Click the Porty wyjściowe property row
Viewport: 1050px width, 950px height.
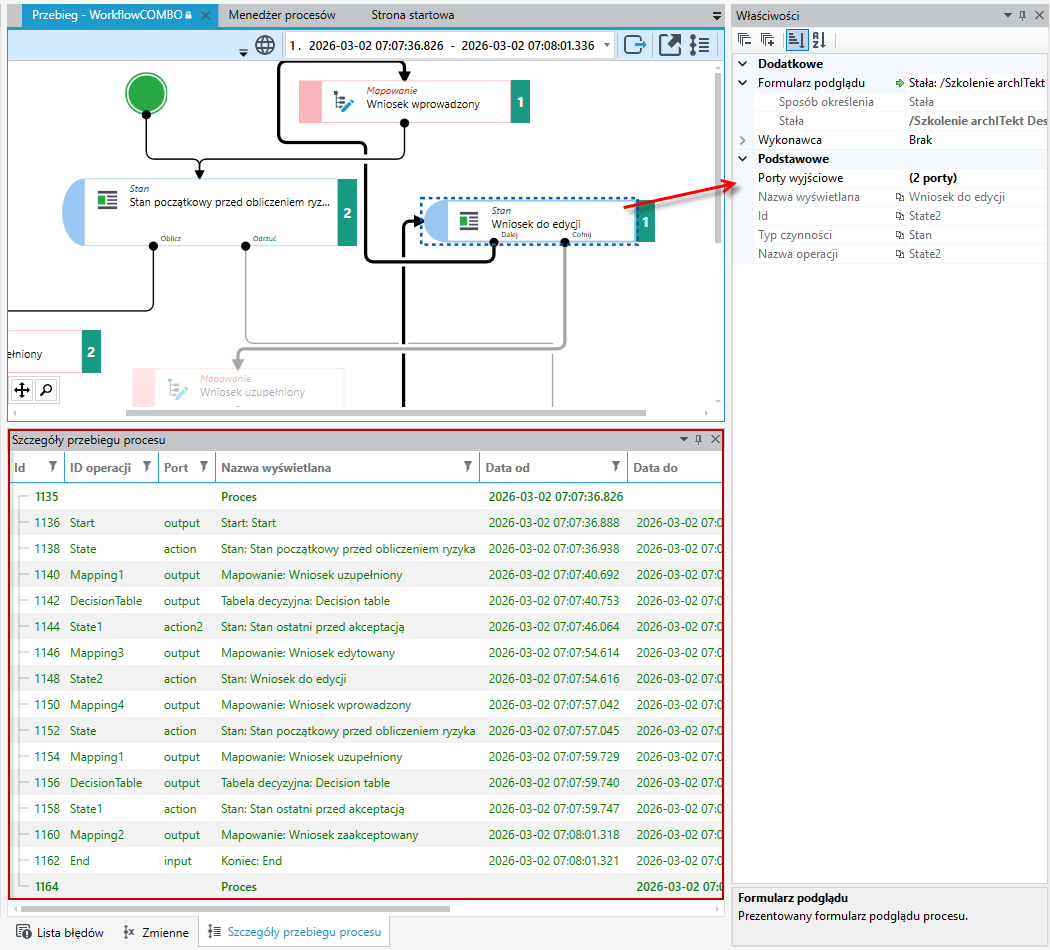coord(891,178)
